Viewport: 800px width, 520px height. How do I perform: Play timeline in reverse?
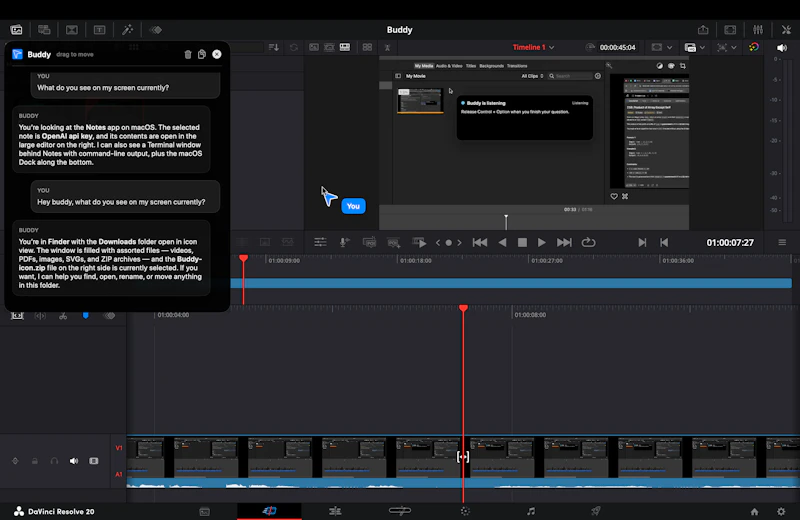503,242
